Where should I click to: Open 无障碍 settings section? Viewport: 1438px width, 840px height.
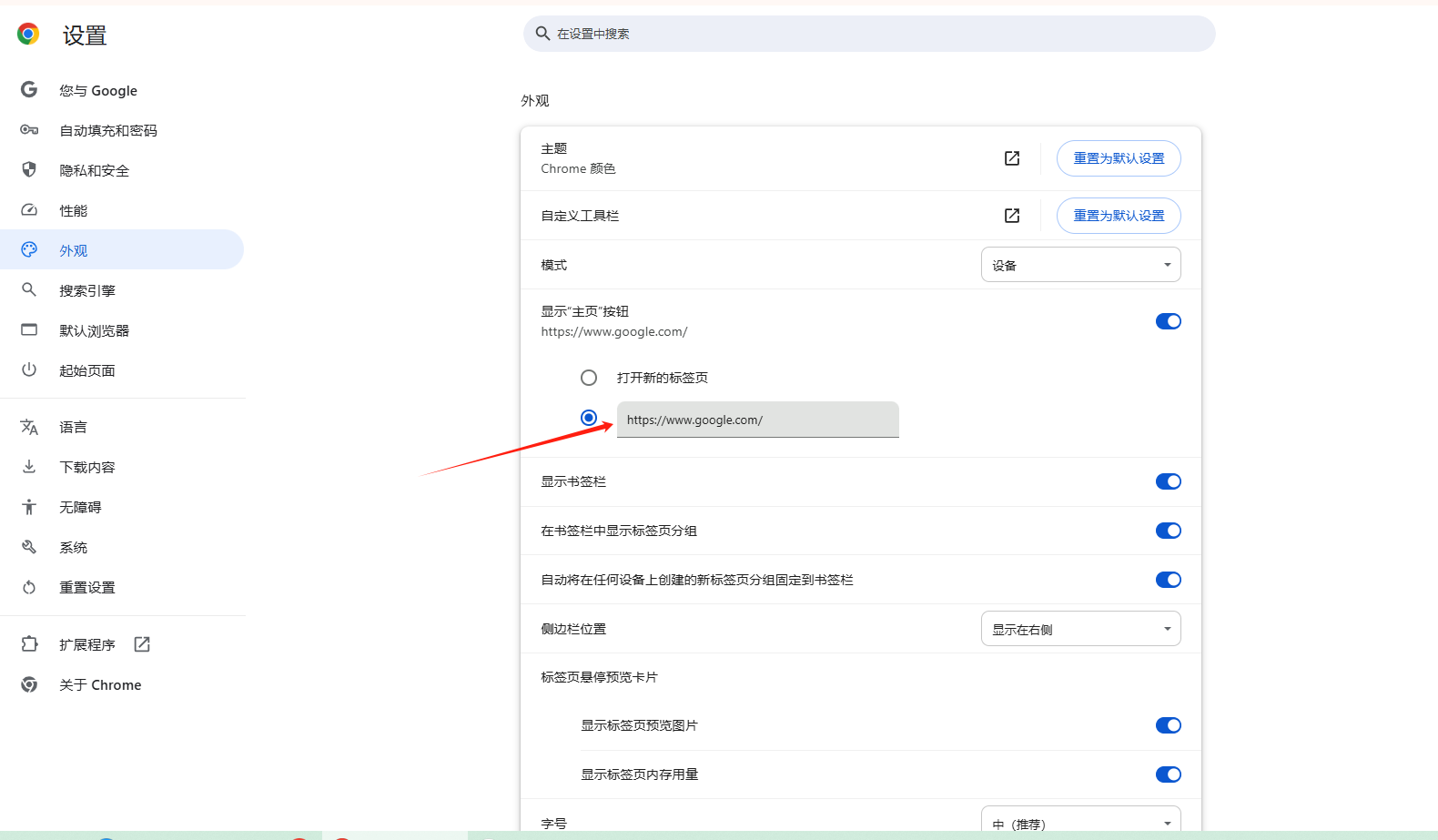pos(122,507)
